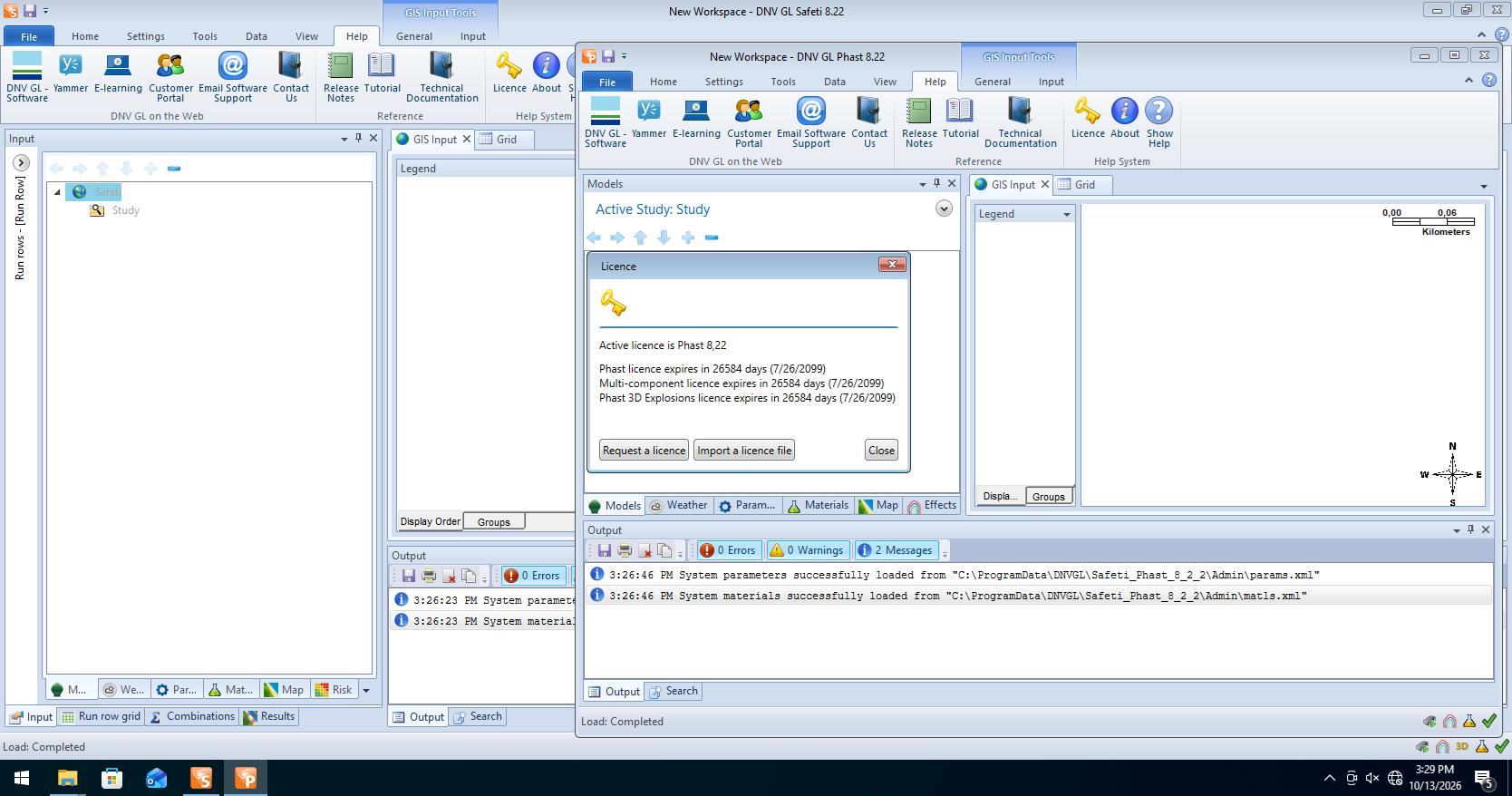Print the Phast Output log
This screenshot has height=796, width=1512.
(625, 550)
